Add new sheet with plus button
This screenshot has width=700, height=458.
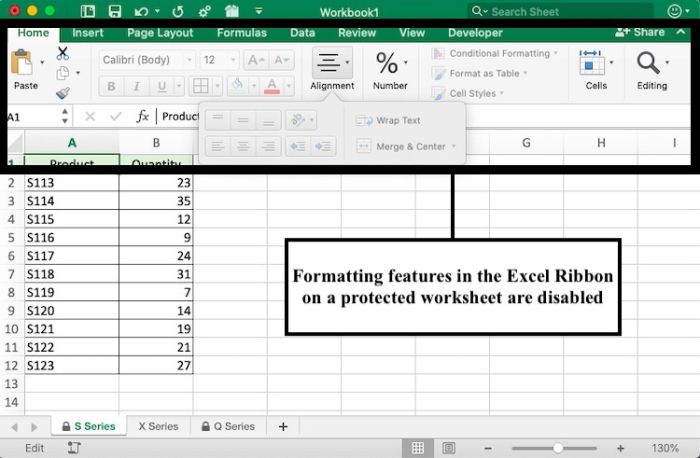pos(283,427)
